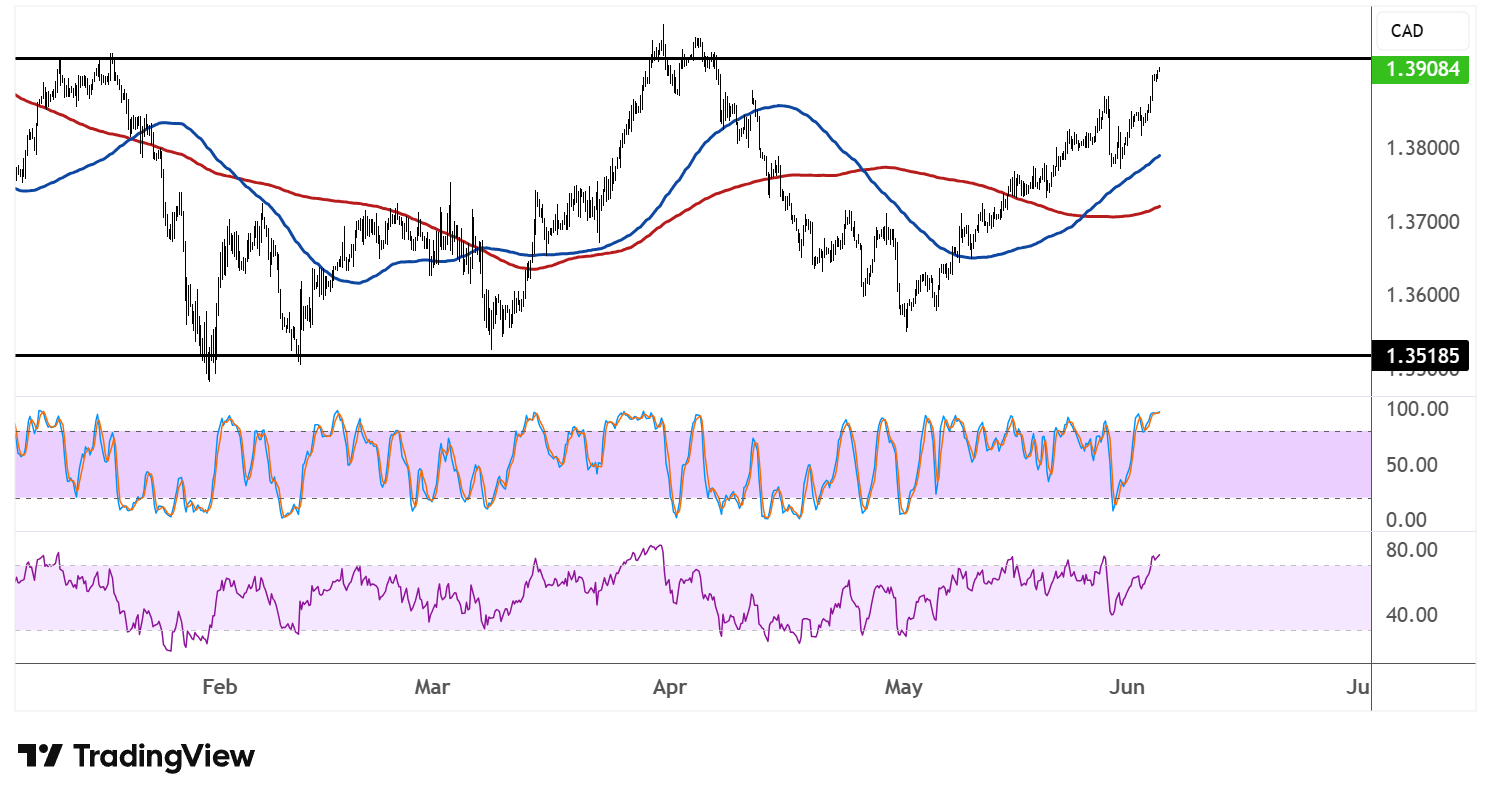Click the May label on time axis
Screen dimensions: 1491x801
coord(904,687)
